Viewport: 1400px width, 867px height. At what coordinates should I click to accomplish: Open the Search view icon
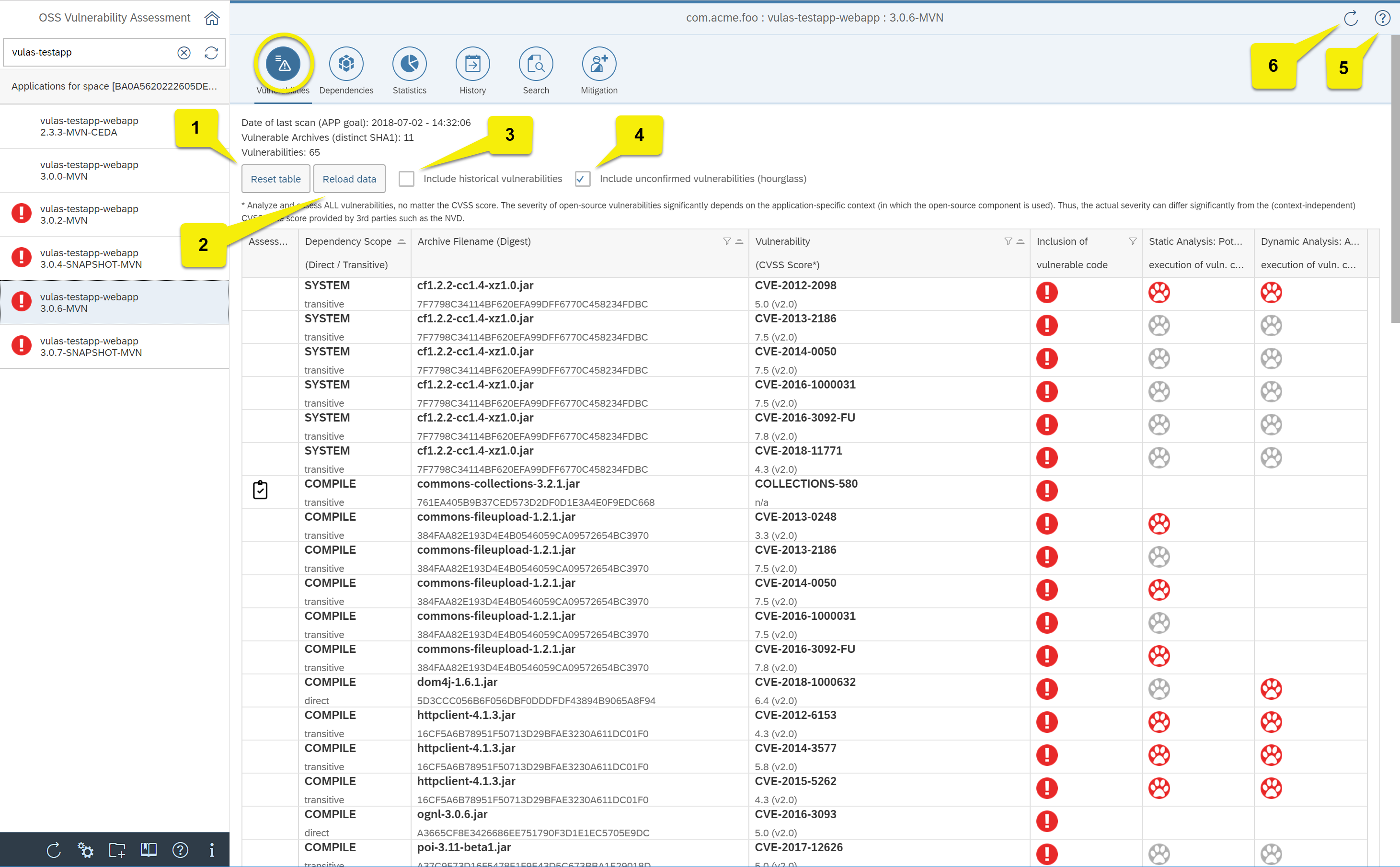535,64
